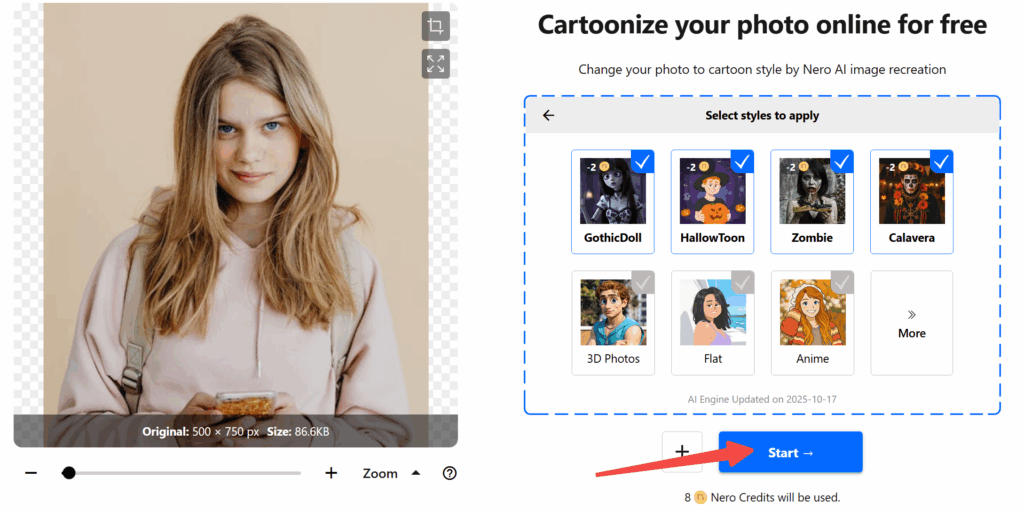This screenshot has width=1024, height=510.
Task: Choose the Anime style thumbnail
Action: coord(812,312)
